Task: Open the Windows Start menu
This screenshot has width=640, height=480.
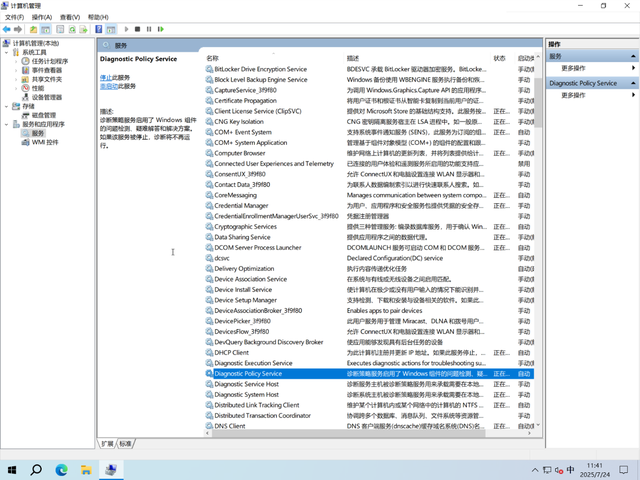Action: point(12,470)
